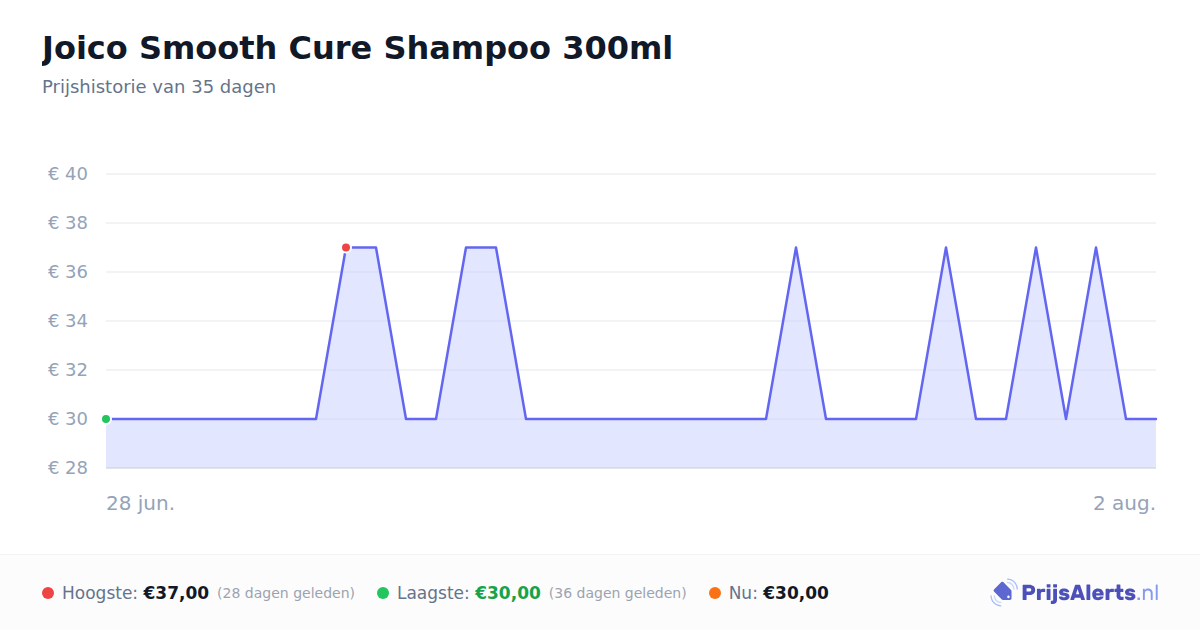Click the 28 dagen geleden note
This screenshot has height=630, width=1200.
coord(286,593)
